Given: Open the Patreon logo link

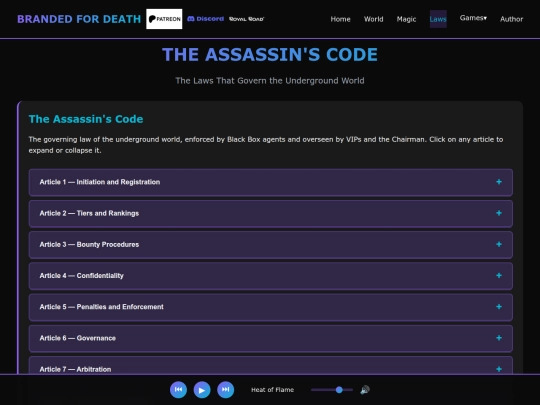Looking at the screenshot, I should pos(164,19).
